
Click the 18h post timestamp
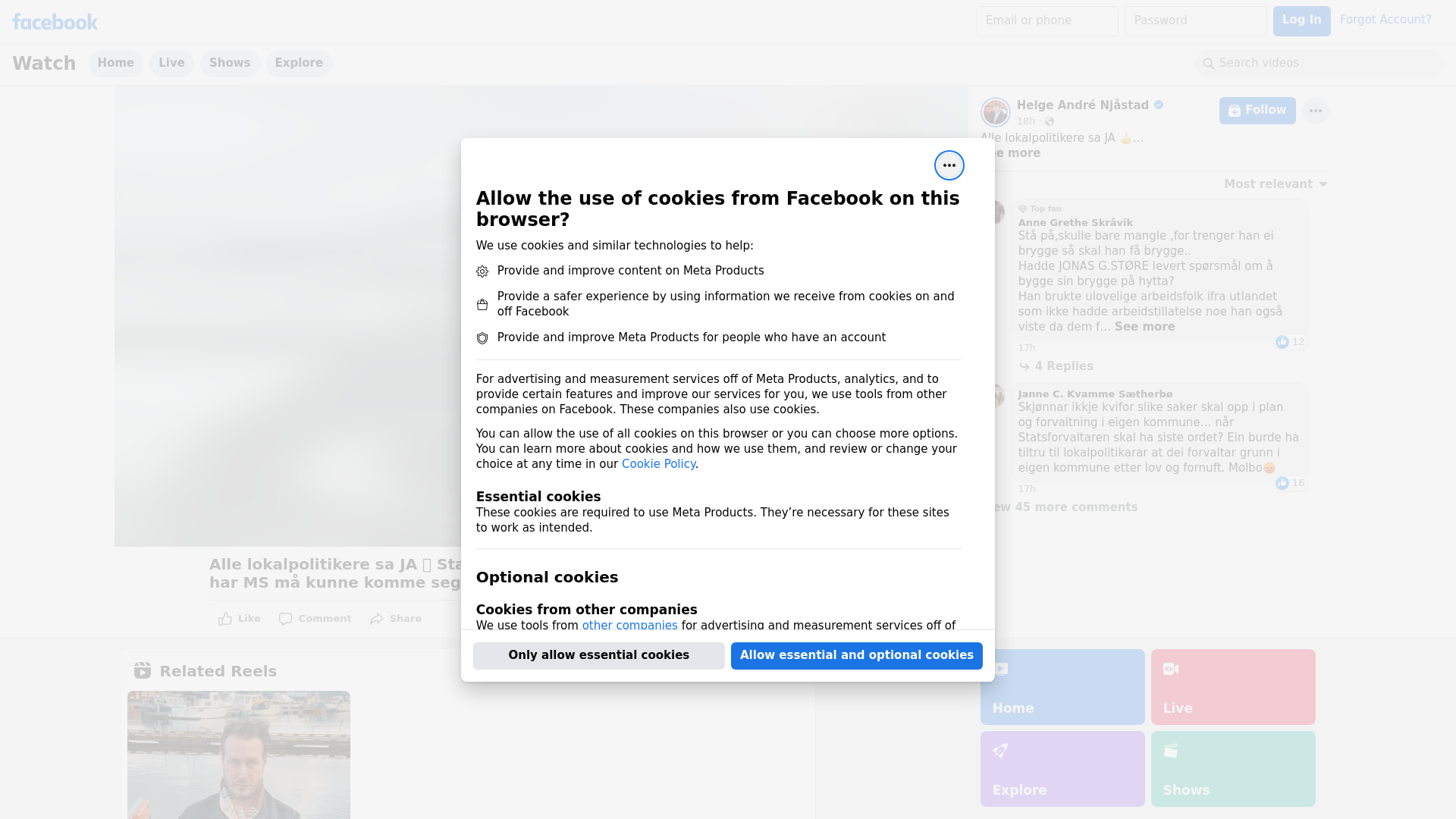click(x=1026, y=121)
